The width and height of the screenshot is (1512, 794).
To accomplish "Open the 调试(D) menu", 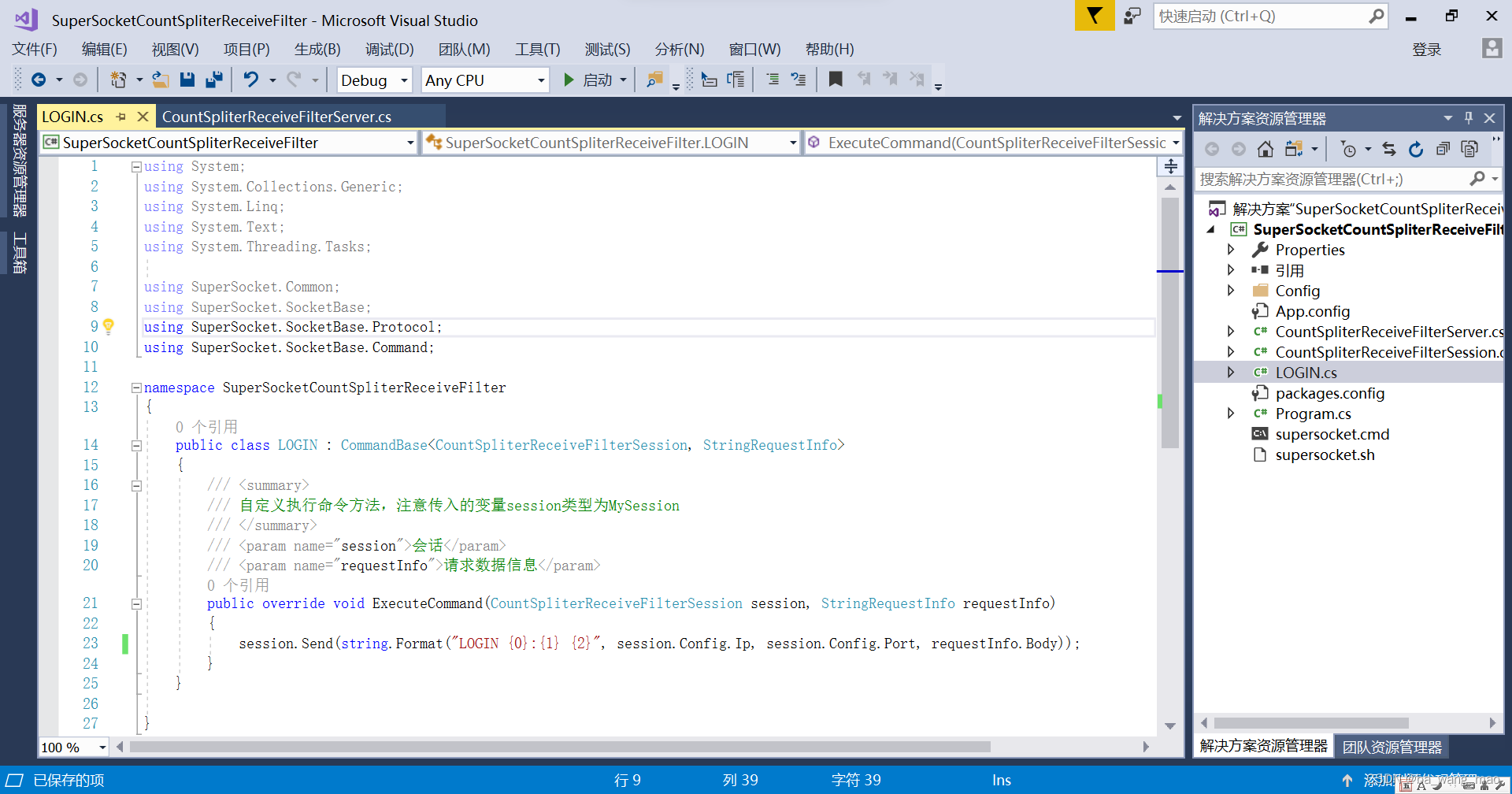I will 389,49.
